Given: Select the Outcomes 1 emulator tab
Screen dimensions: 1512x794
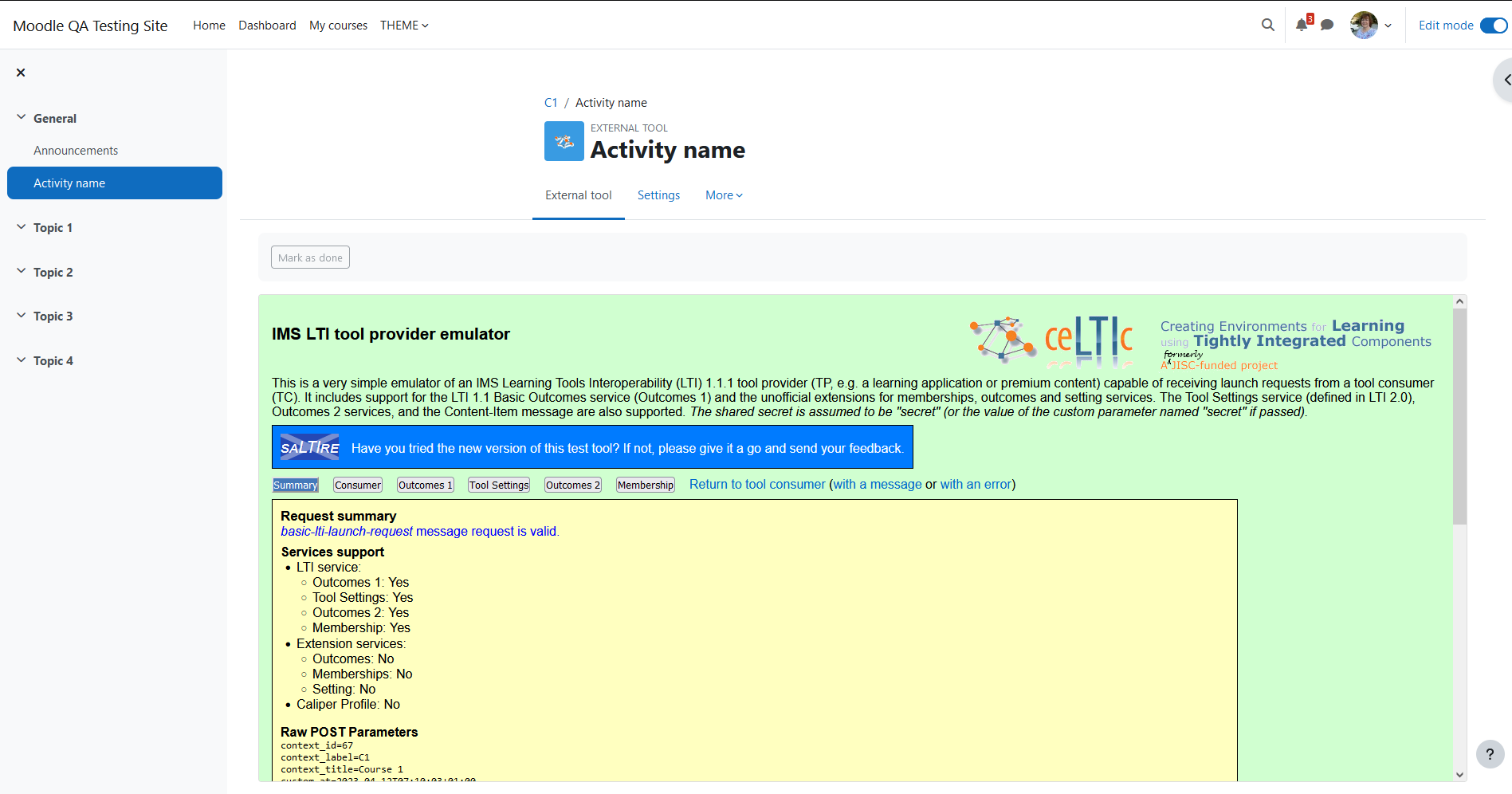Looking at the screenshot, I should point(426,485).
